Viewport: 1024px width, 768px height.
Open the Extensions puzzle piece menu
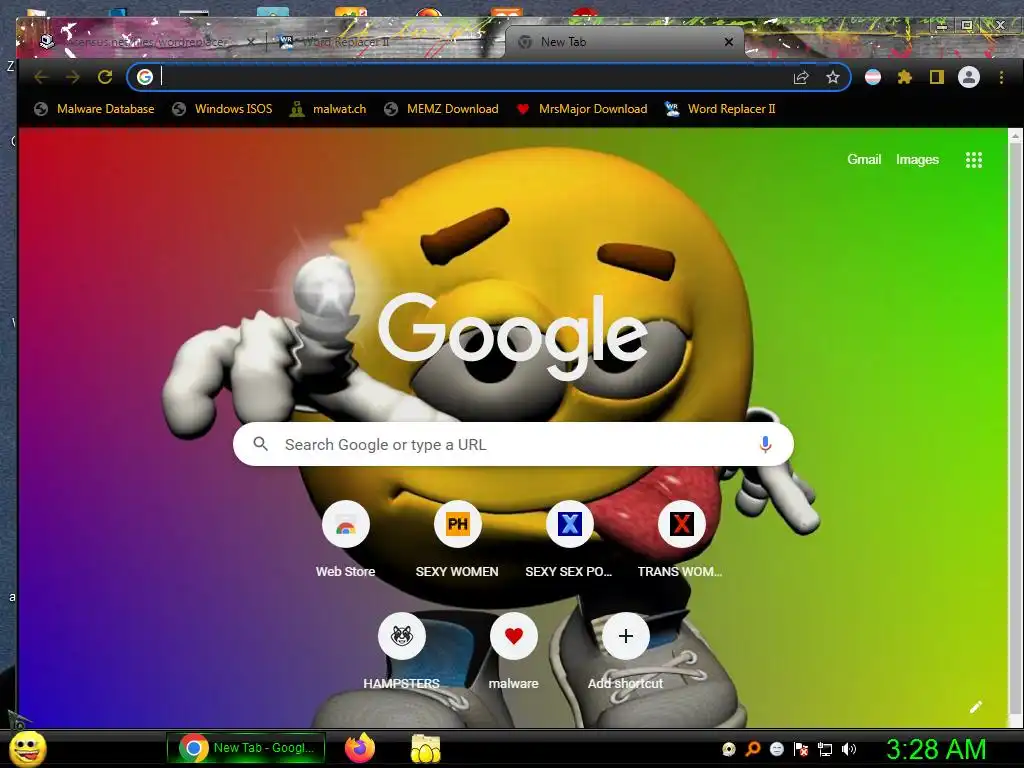click(904, 77)
